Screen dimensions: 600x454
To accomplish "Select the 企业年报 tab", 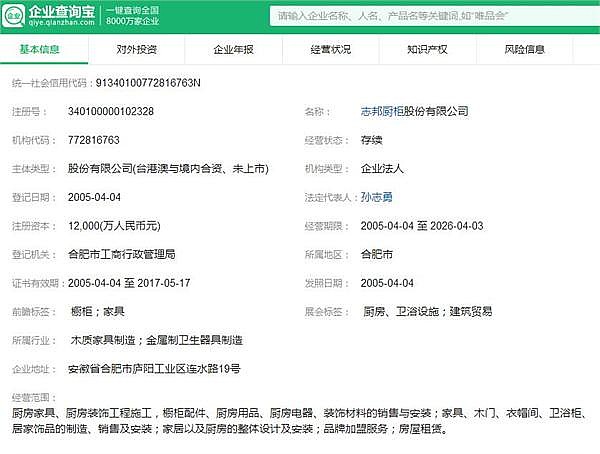I will (233, 49).
